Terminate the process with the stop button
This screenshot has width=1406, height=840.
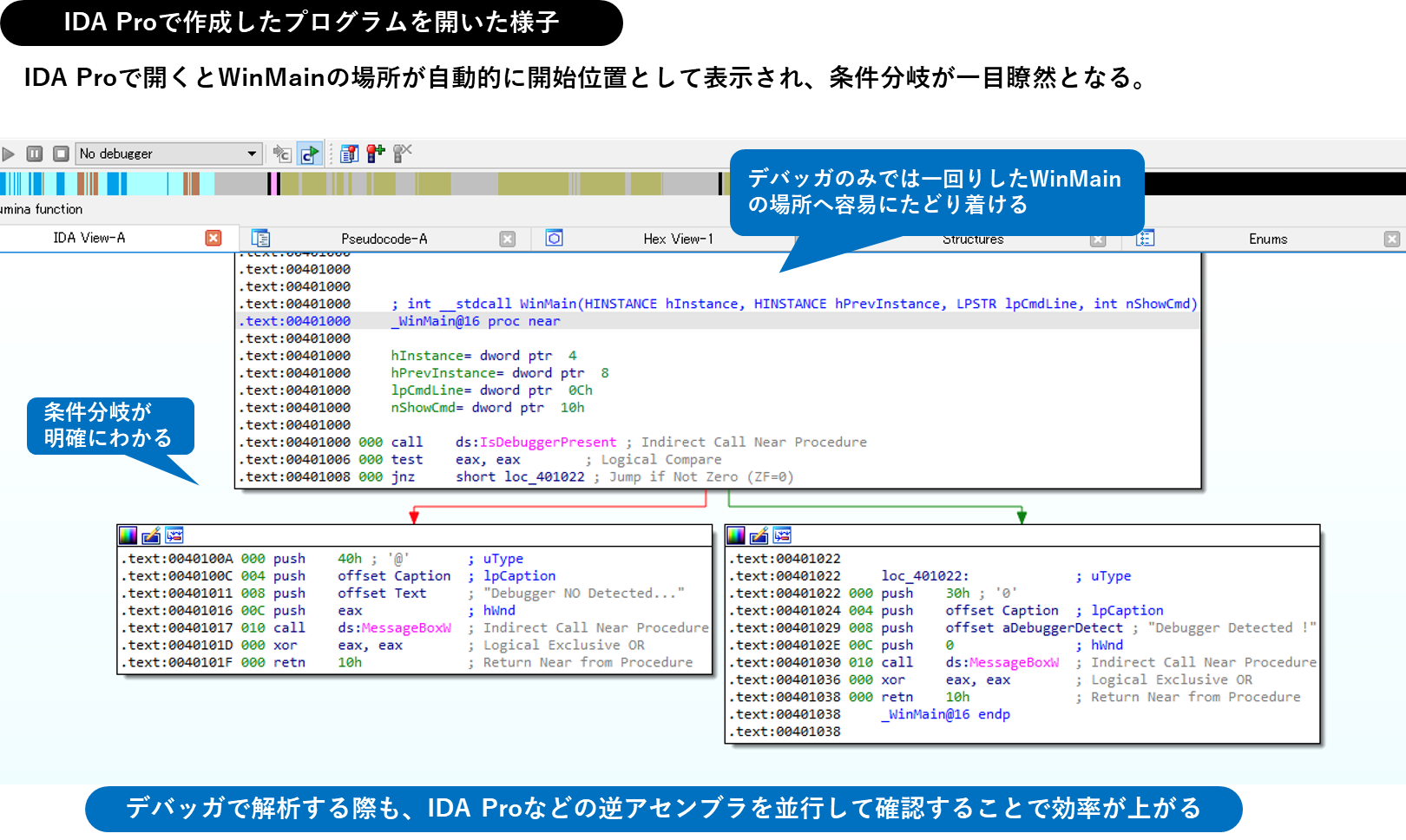click(x=61, y=154)
